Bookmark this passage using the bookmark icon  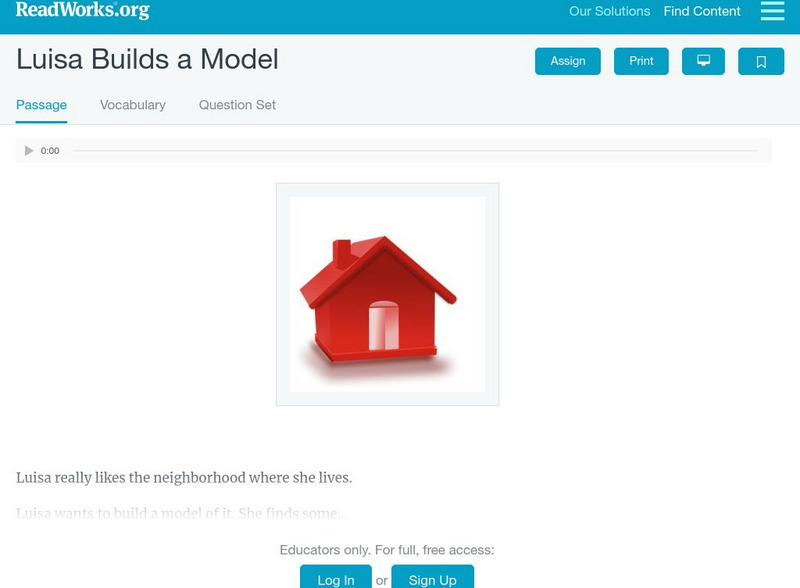pyautogui.click(x=762, y=61)
